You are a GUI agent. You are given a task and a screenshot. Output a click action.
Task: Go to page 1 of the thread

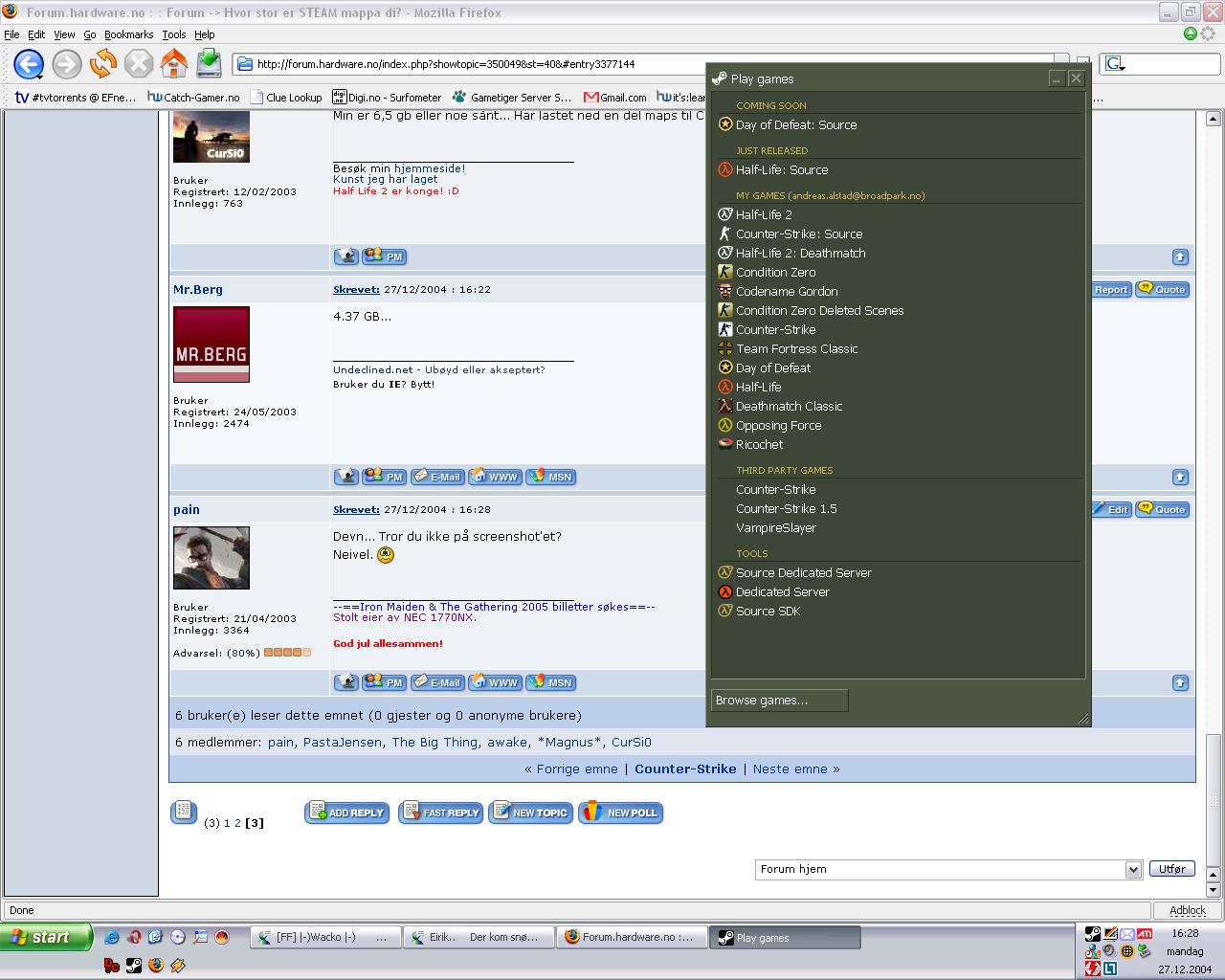227,823
